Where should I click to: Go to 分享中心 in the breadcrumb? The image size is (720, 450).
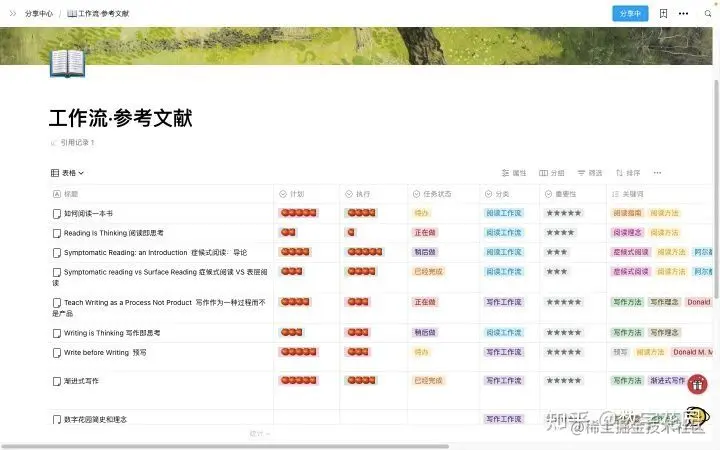point(39,13)
